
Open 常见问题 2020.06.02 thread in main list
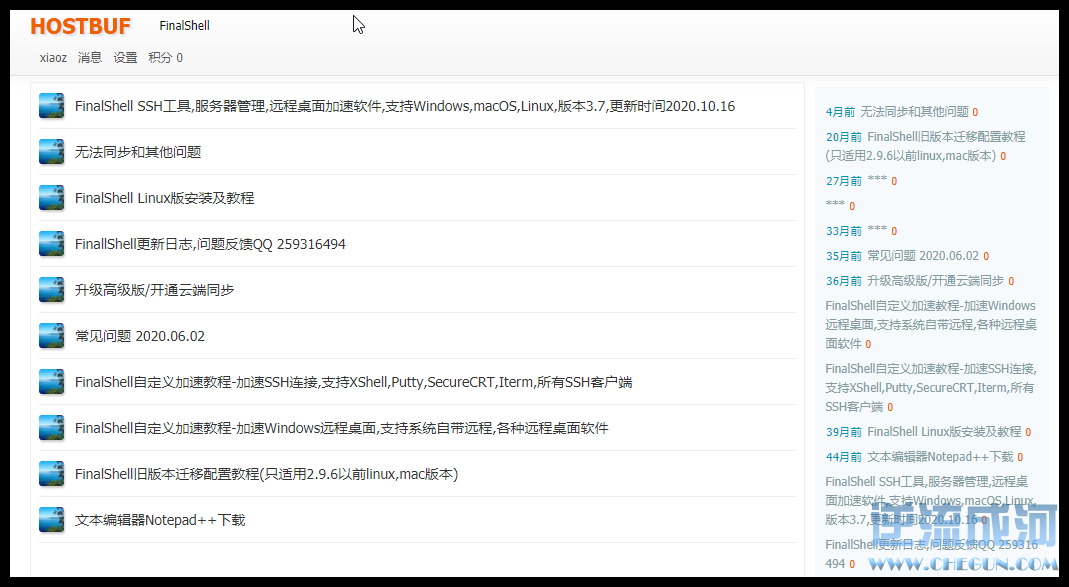point(140,336)
